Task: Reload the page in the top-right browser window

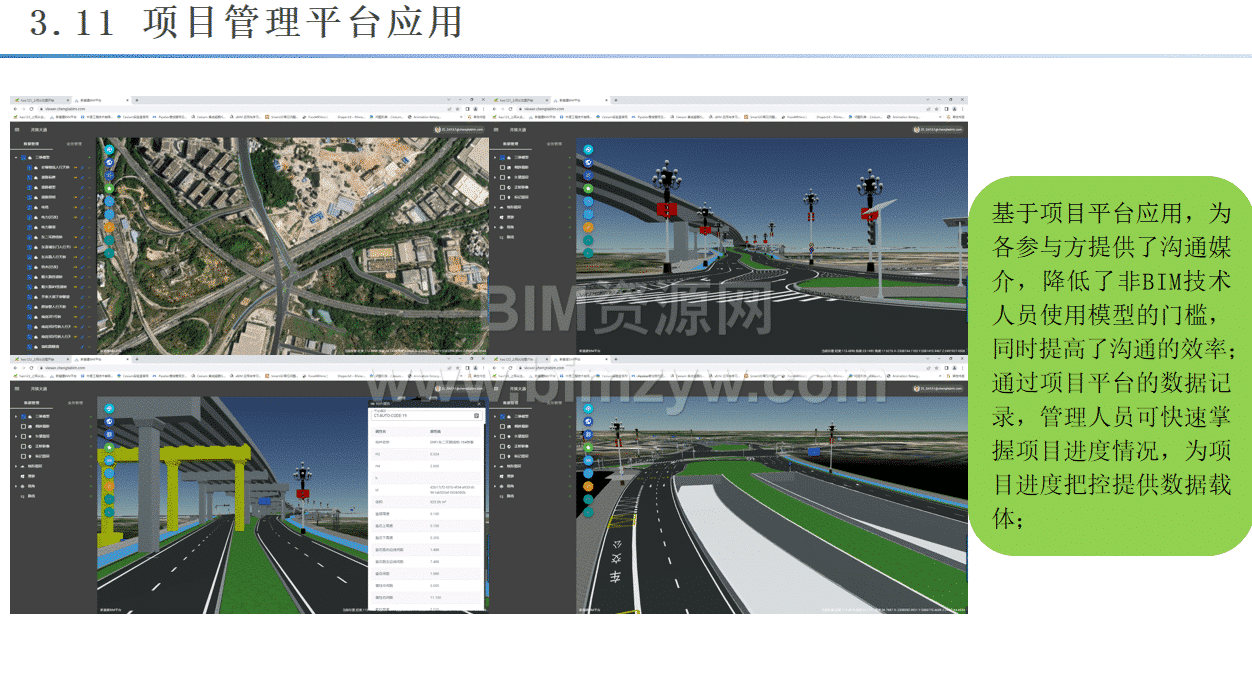Action: 508,109
